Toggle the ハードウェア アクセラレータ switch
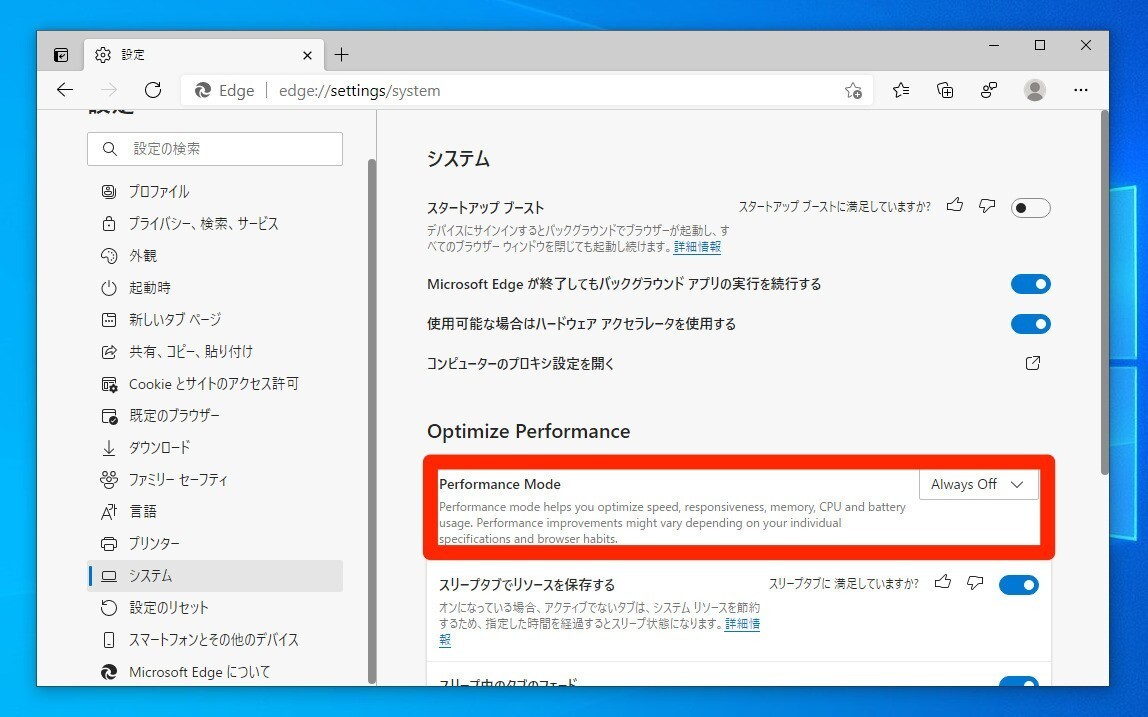The image size is (1148, 717). tap(1030, 324)
